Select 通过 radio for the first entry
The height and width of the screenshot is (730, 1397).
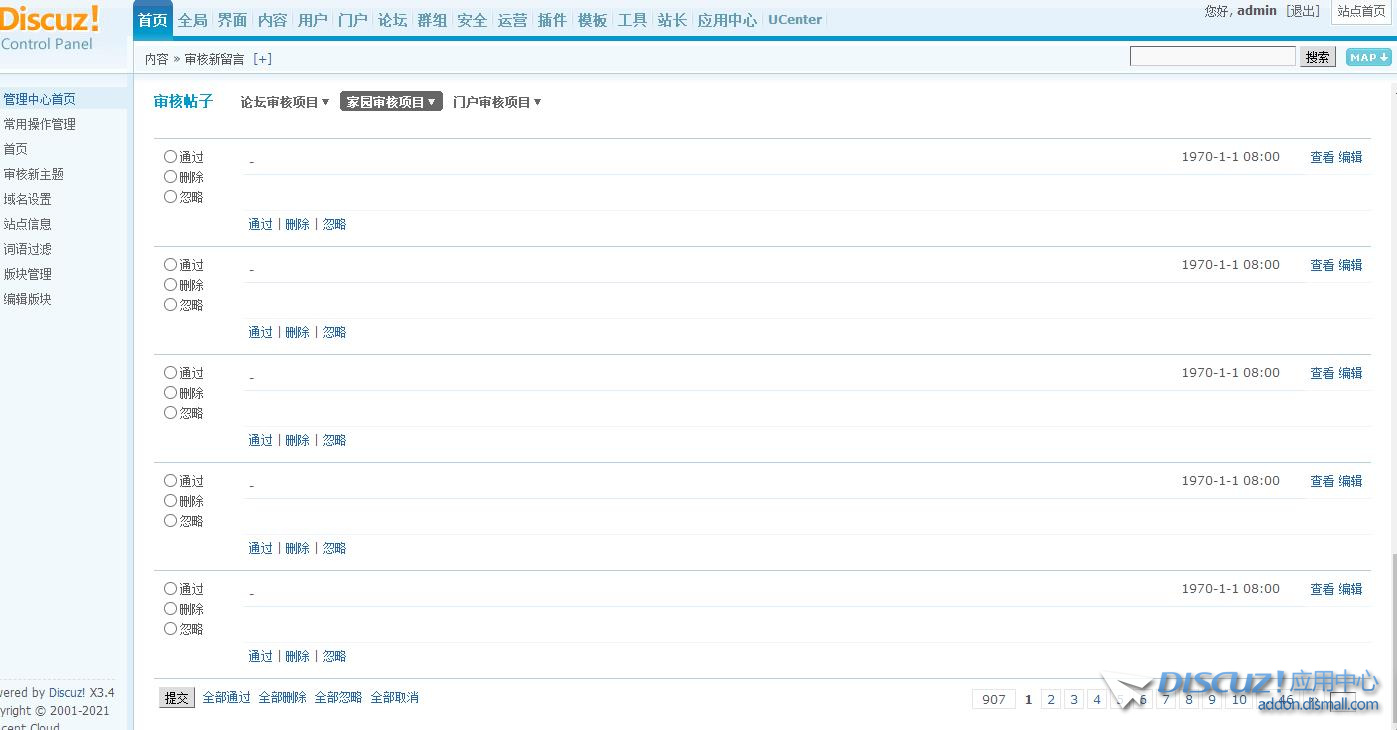pos(170,157)
